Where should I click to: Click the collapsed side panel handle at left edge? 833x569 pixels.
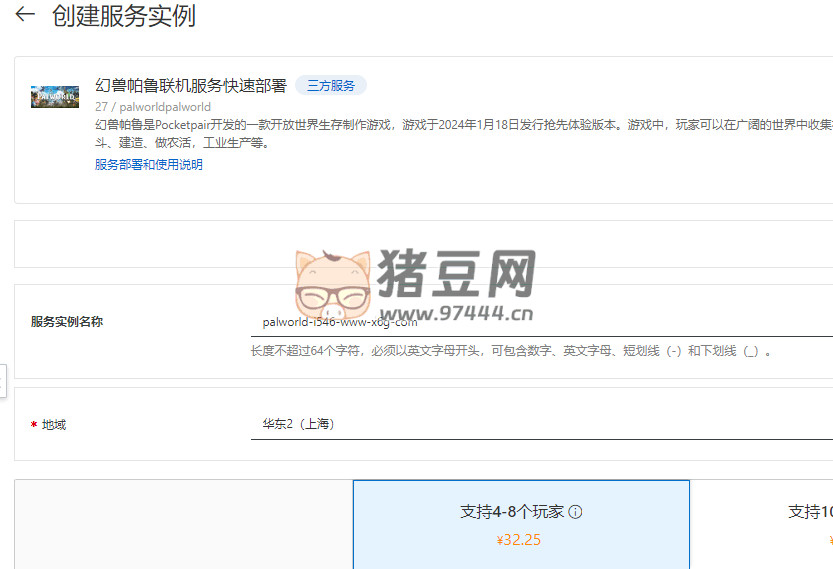pos(3,380)
